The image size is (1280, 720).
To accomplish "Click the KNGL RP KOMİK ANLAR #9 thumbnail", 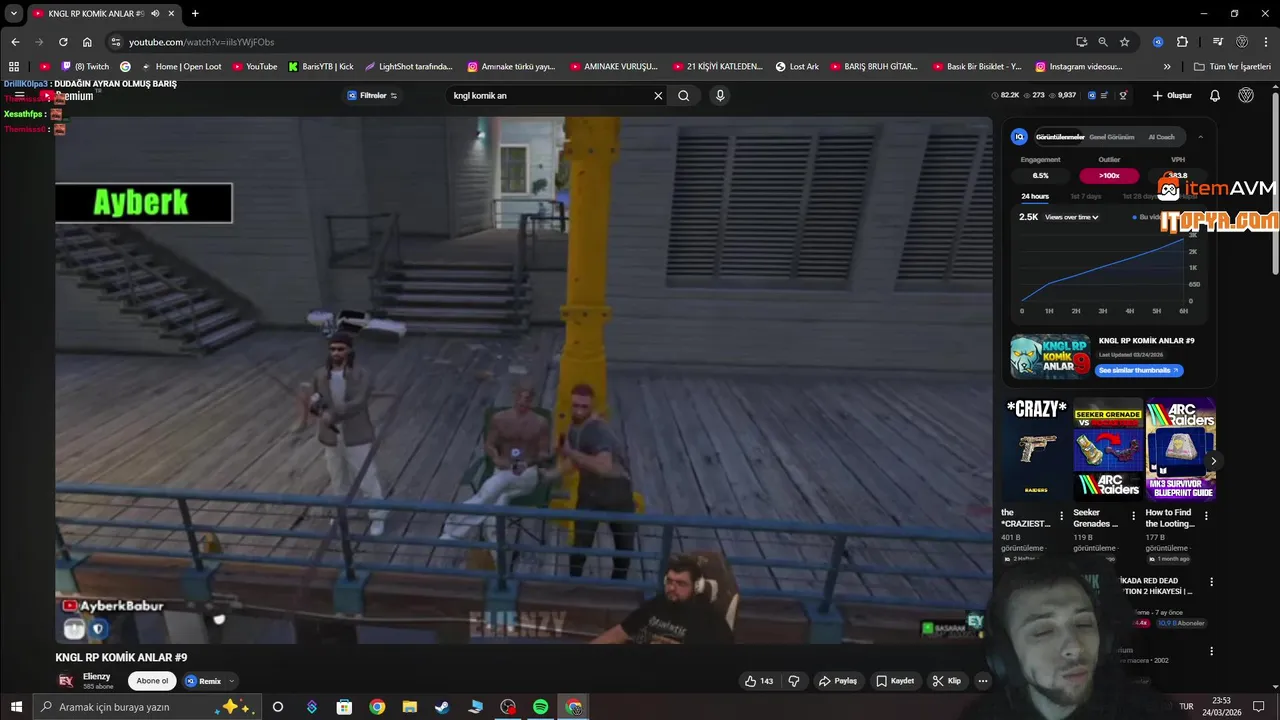I will point(1050,357).
